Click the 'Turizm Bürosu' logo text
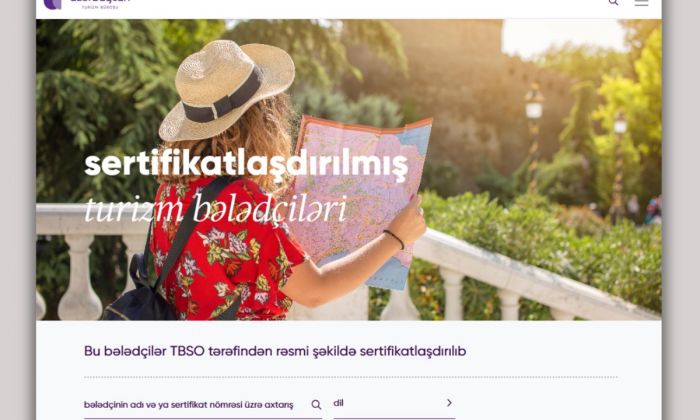The height and width of the screenshot is (420, 700). coord(100,7)
